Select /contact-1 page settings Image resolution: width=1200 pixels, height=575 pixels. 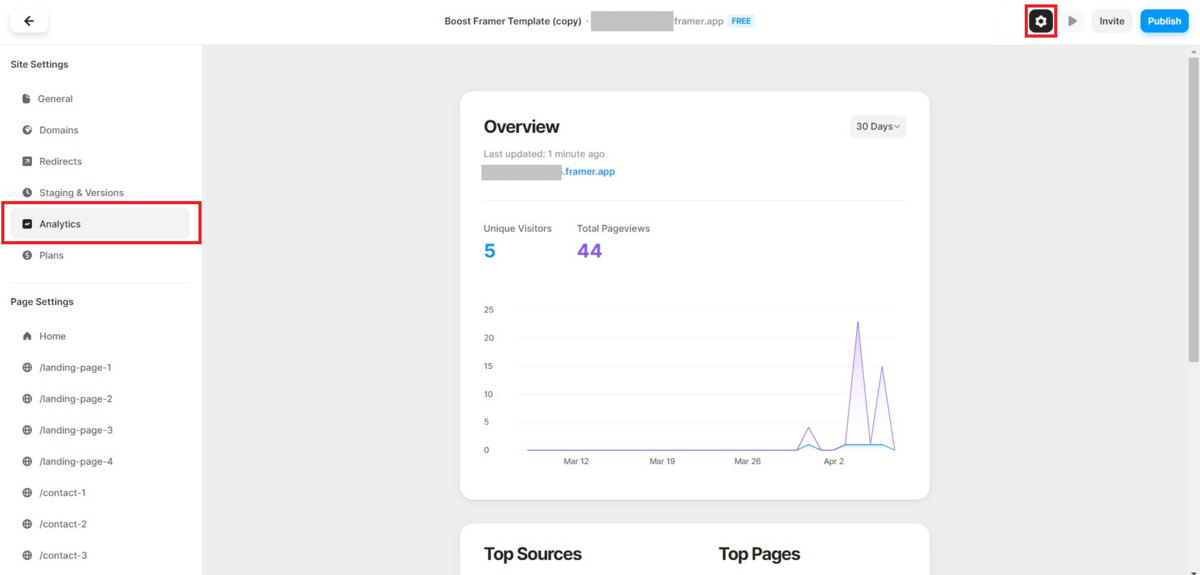click(100, 493)
